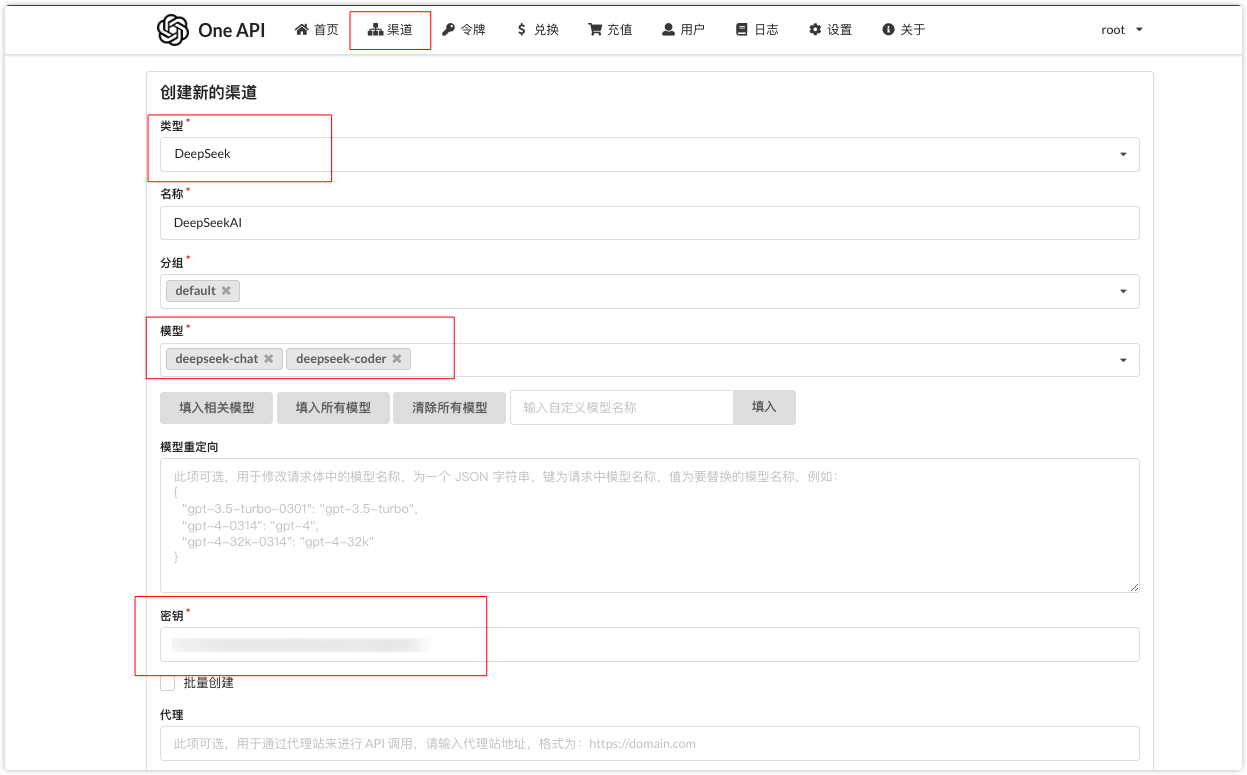Click the One API logo icon
The width and height of the screenshot is (1247, 775).
(x=173, y=30)
